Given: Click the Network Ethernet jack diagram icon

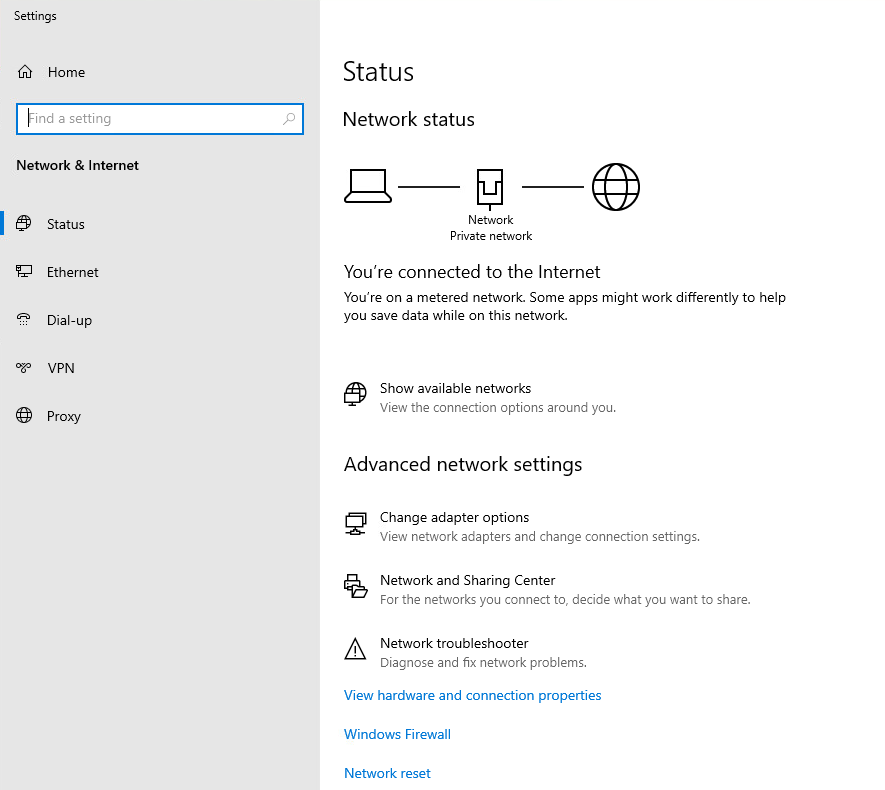Looking at the screenshot, I should pos(490,188).
